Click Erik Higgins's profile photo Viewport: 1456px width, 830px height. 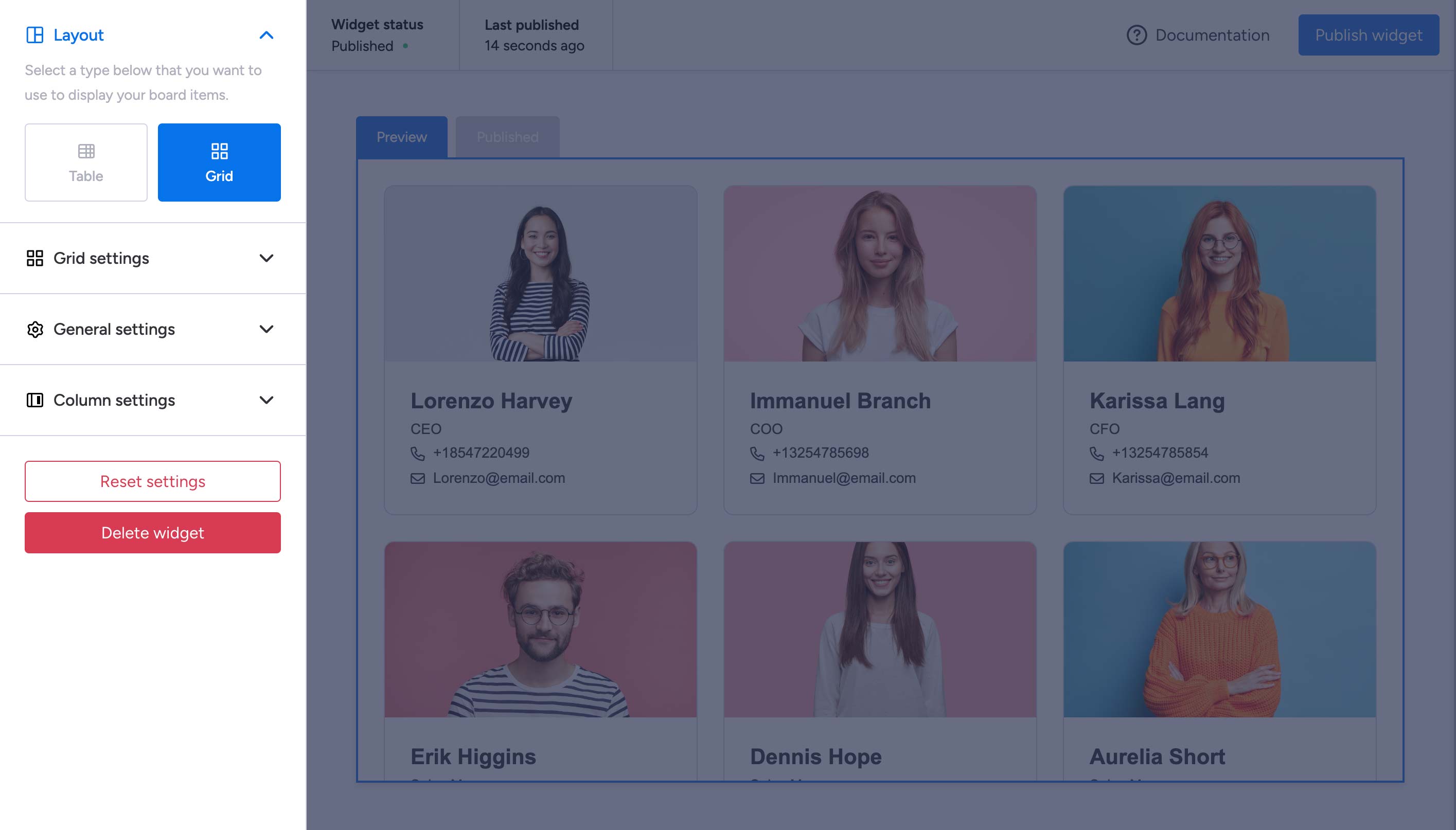tap(540, 629)
